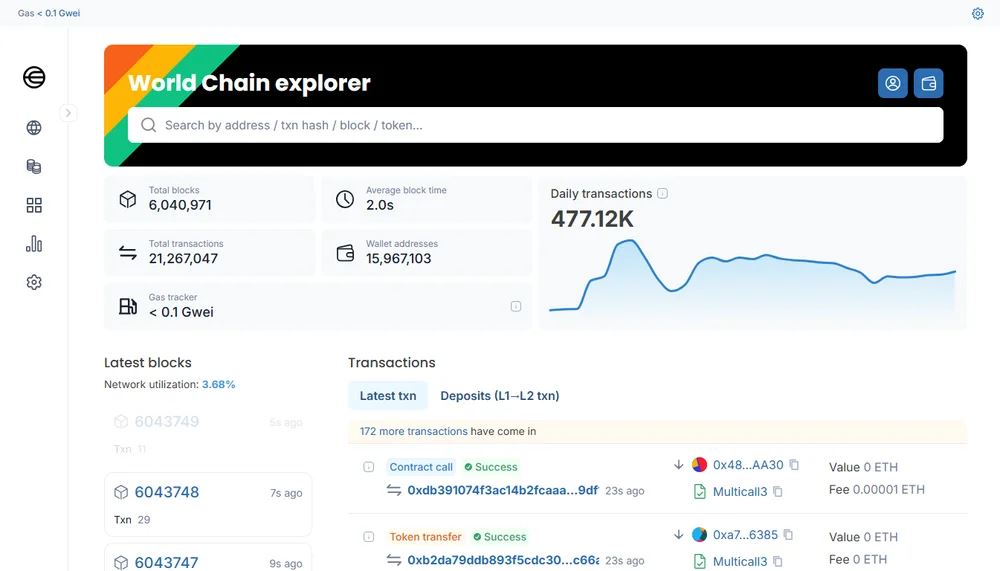Open the Charts & stats bar icon
The width and height of the screenshot is (1000, 571).
[34, 244]
